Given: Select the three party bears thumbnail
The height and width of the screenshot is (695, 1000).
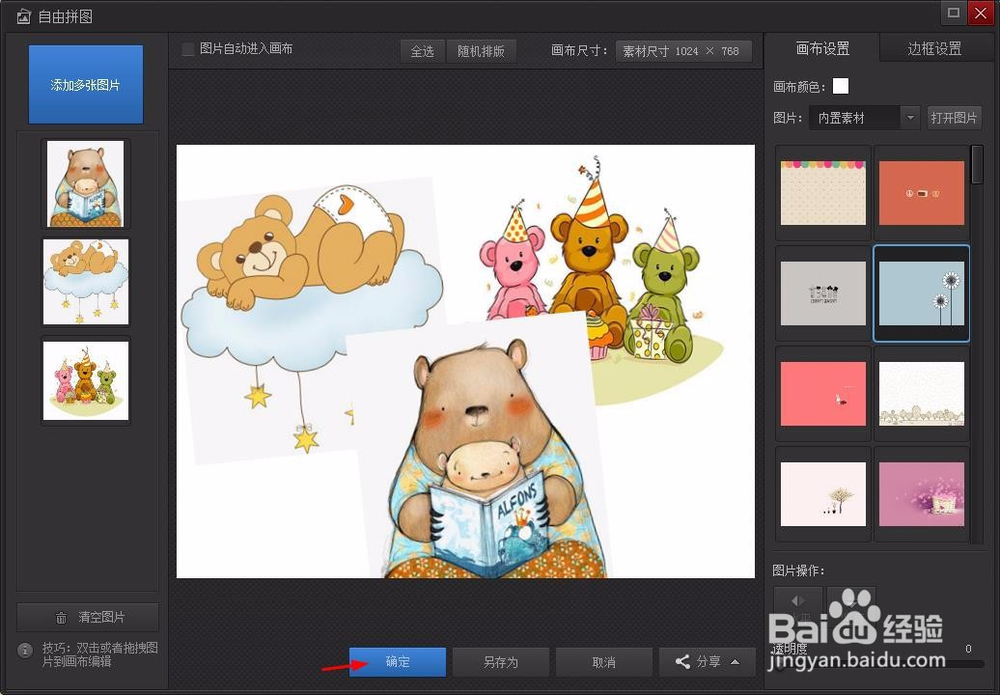Looking at the screenshot, I should tap(85, 381).
